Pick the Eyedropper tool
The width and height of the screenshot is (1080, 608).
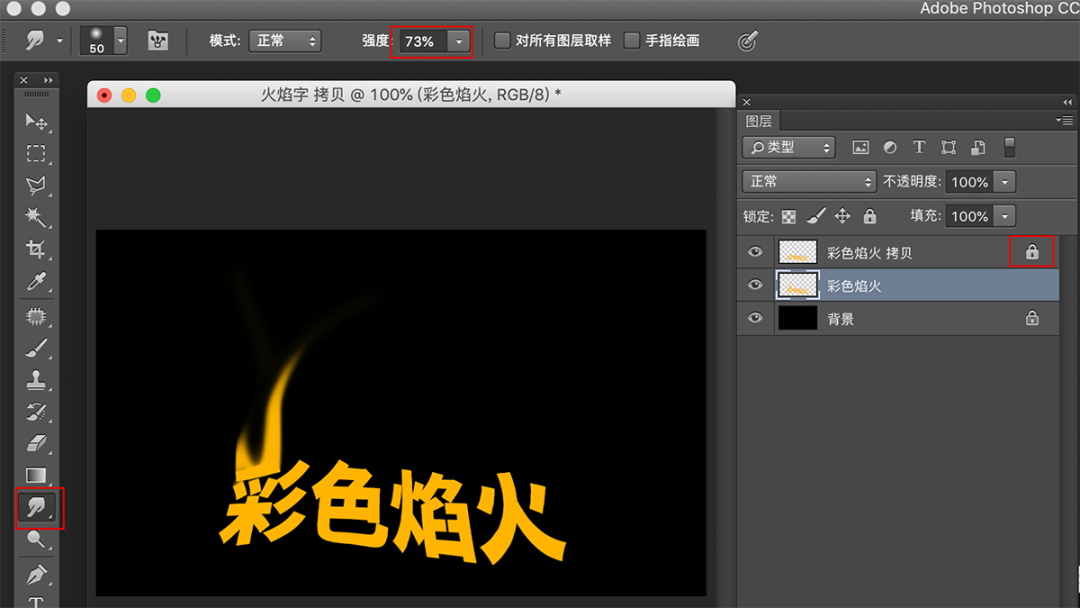[36, 281]
